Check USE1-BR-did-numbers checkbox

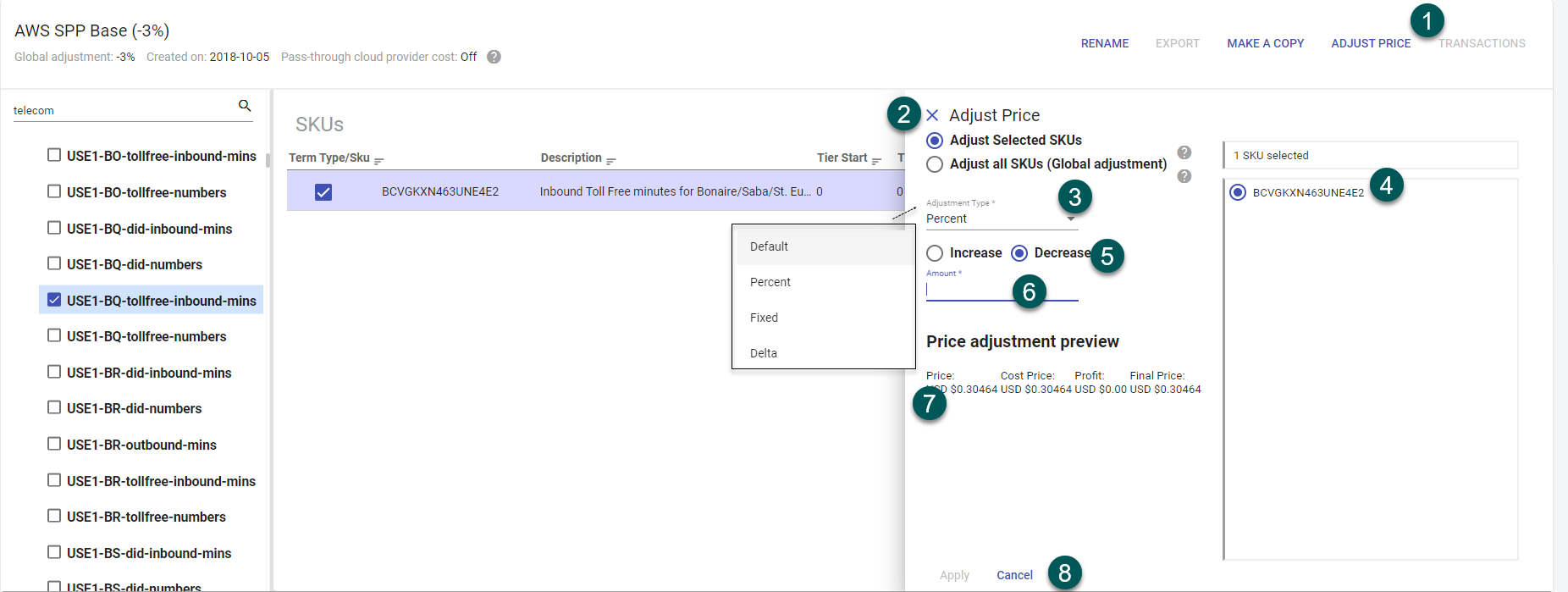[x=54, y=407]
